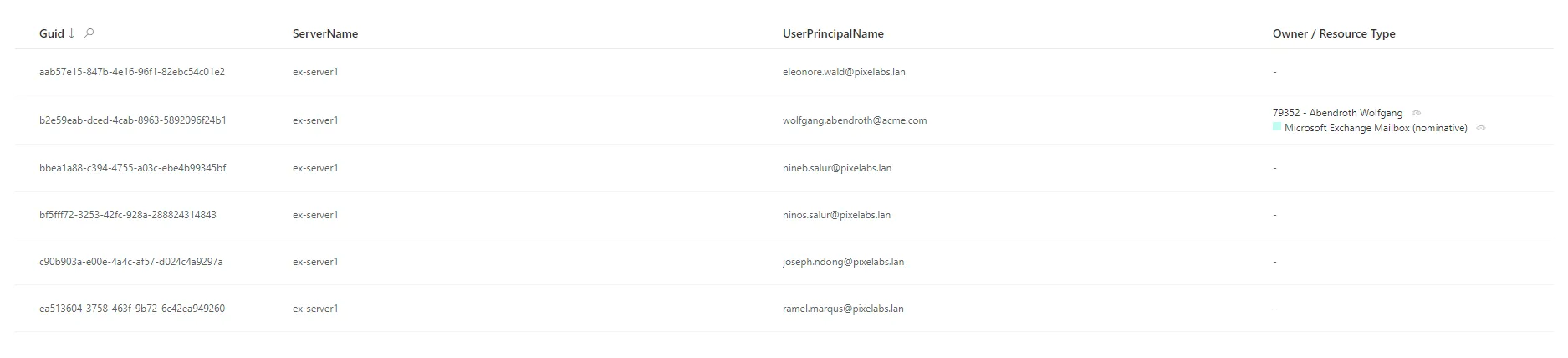Select the UserPrincipalName column header
The height and width of the screenshot is (358, 1568).
tap(833, 33)
